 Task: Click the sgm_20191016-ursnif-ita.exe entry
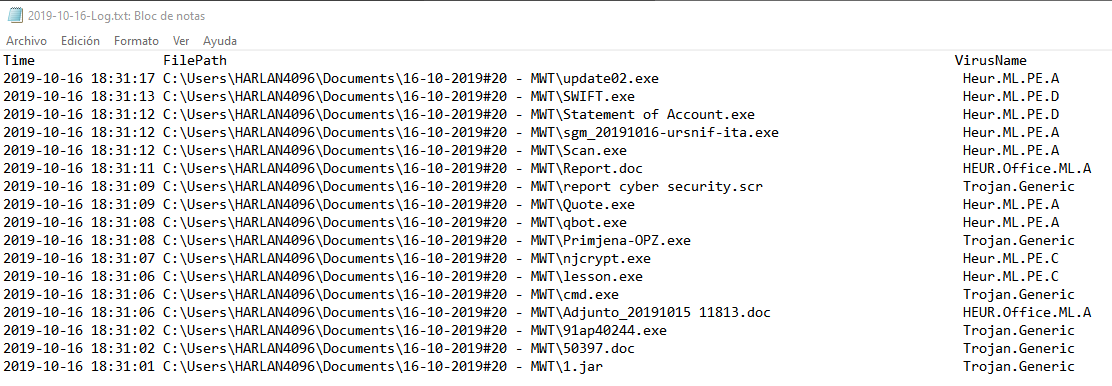pyautogui.click(x=670, y=133)
